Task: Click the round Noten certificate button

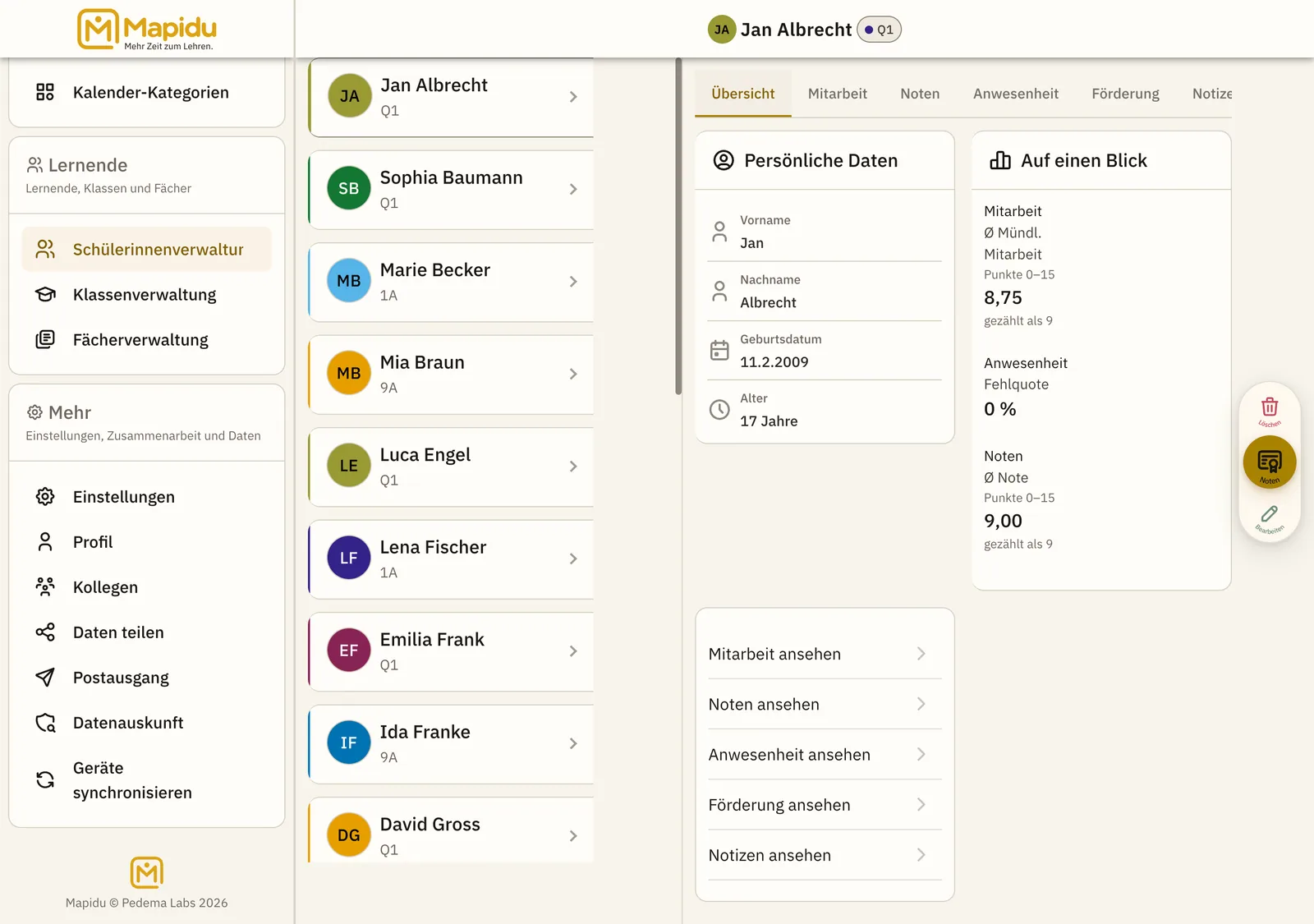Action: click(x=1270, y=462)
